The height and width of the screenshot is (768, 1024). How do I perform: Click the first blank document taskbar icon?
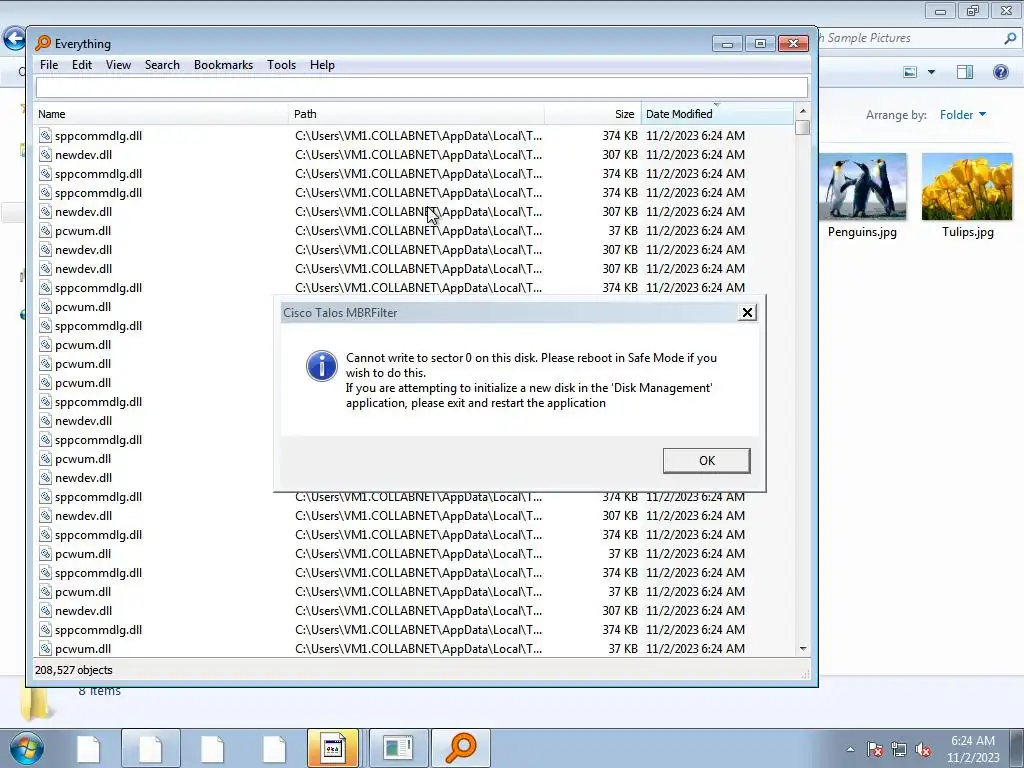click(88, 749)
